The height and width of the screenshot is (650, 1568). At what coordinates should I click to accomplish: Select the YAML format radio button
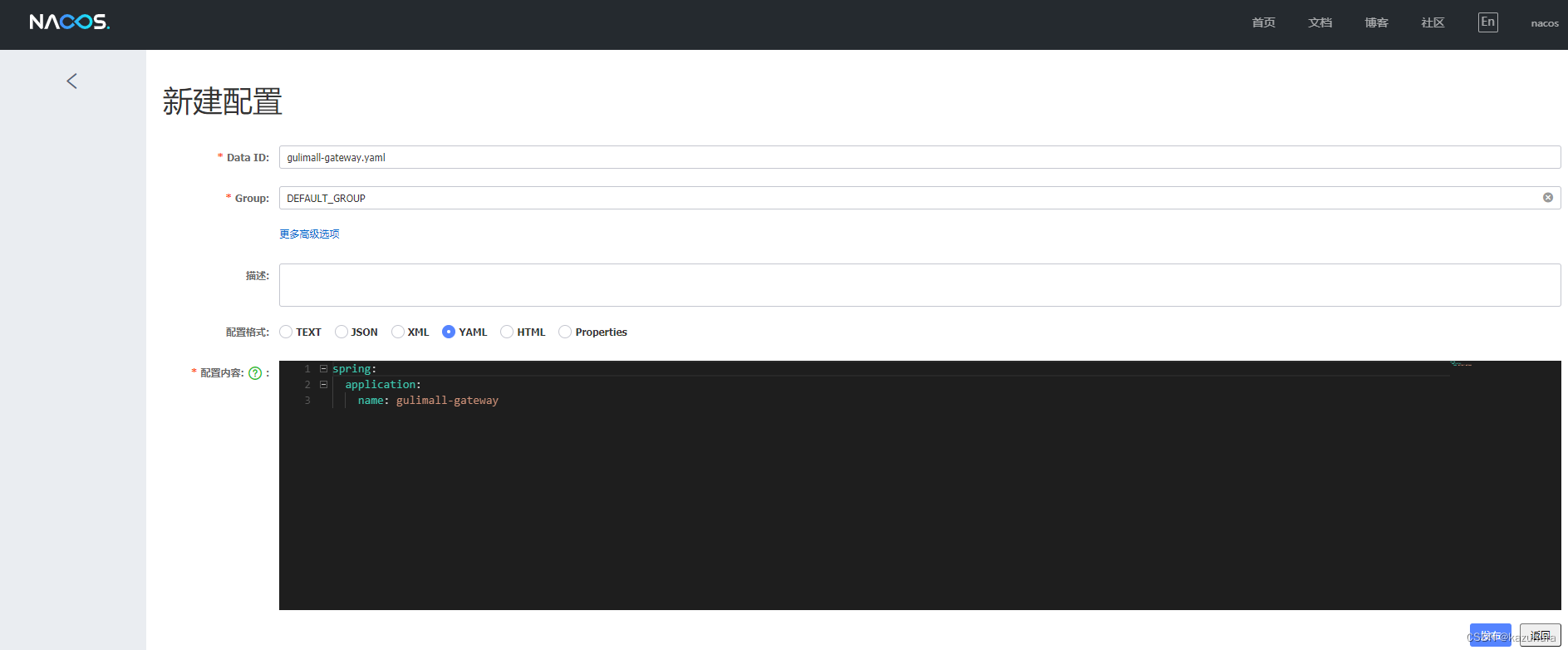(x=449, y=332)
